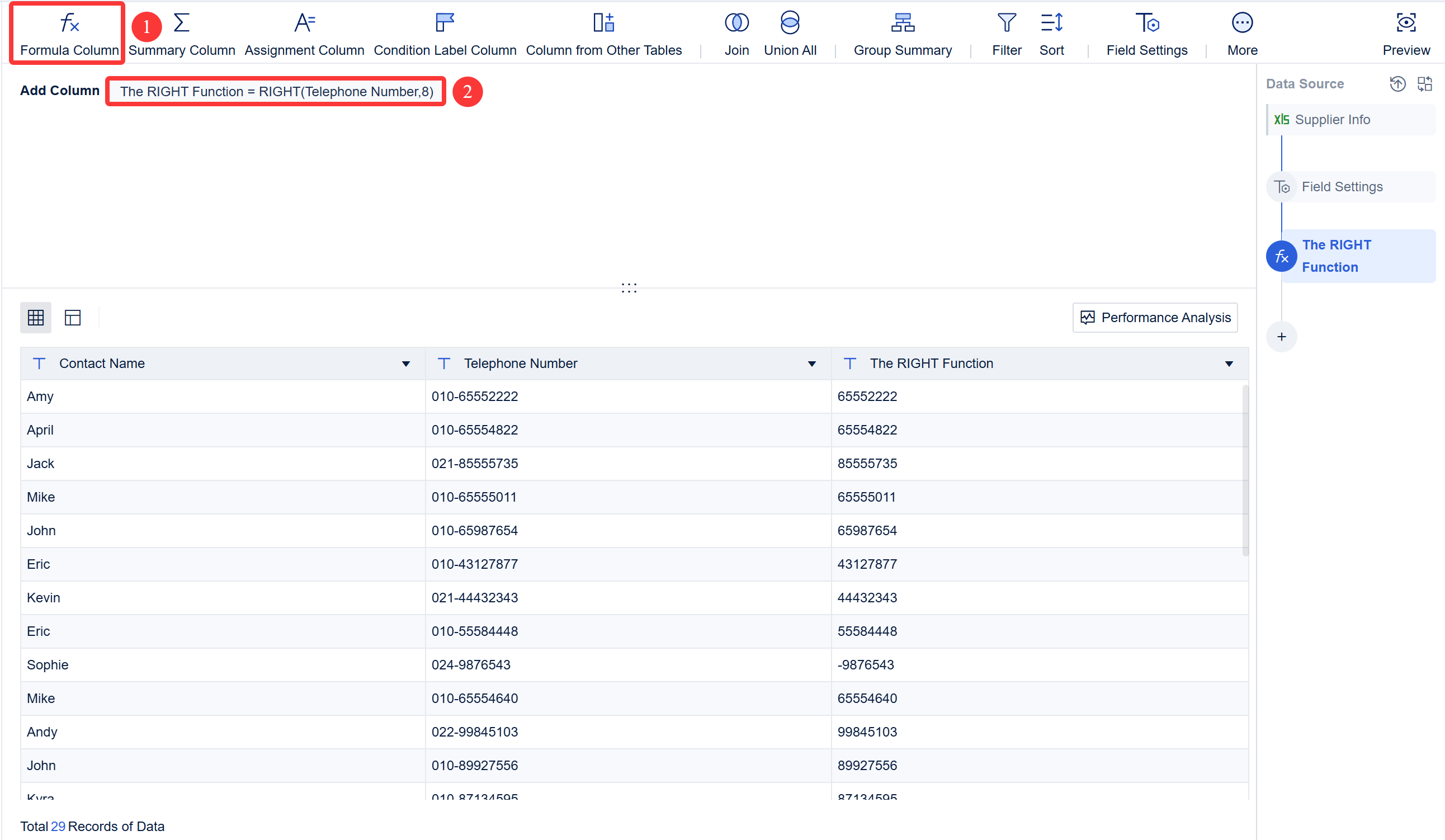Click the Preview icon
This screenshot has width=1445, height=840.
pos(1406,32)
